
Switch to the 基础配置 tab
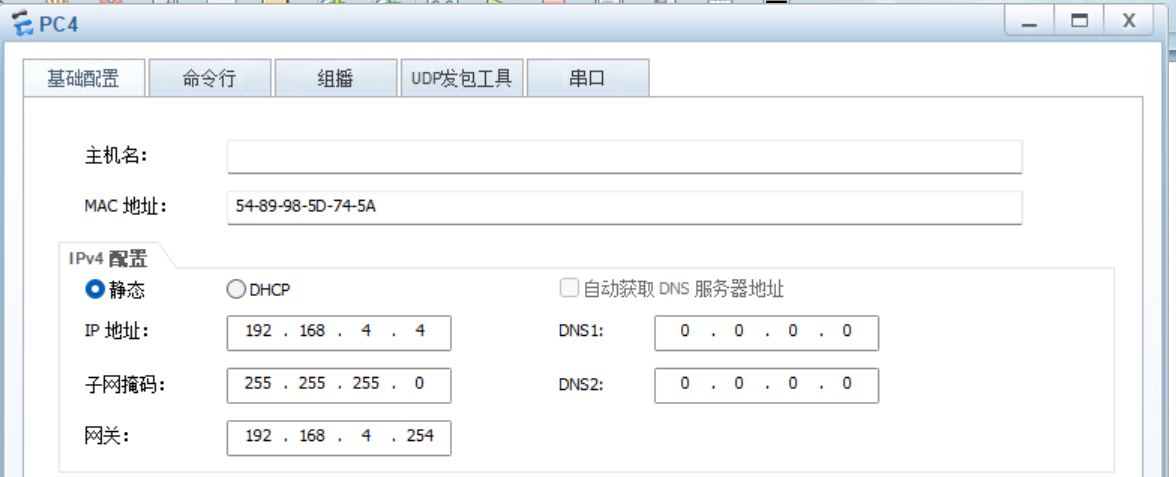pyautogui.click(x=83, y=78)
